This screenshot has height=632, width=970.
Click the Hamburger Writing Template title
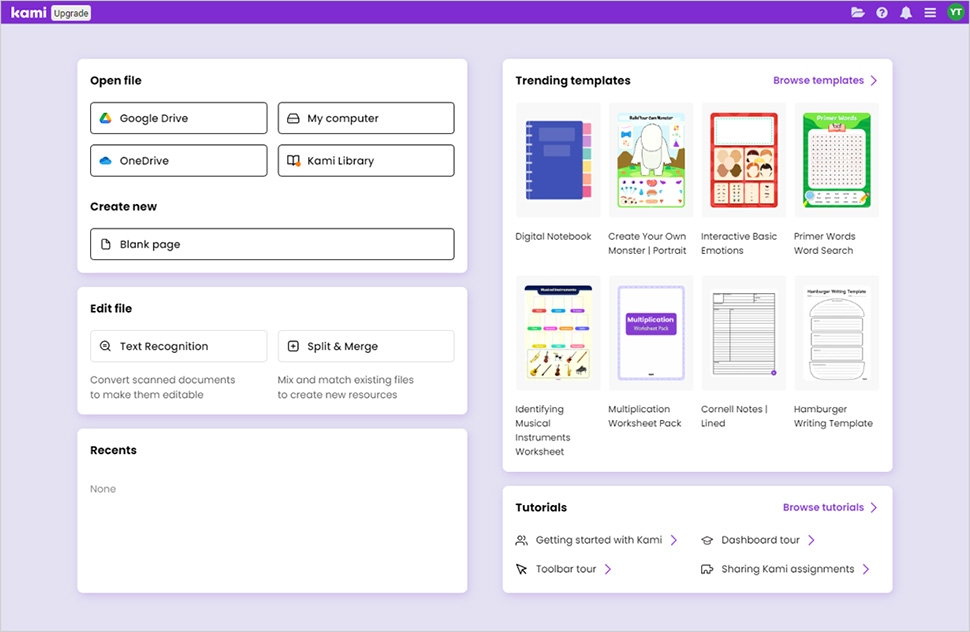click(x=833, y=416)
